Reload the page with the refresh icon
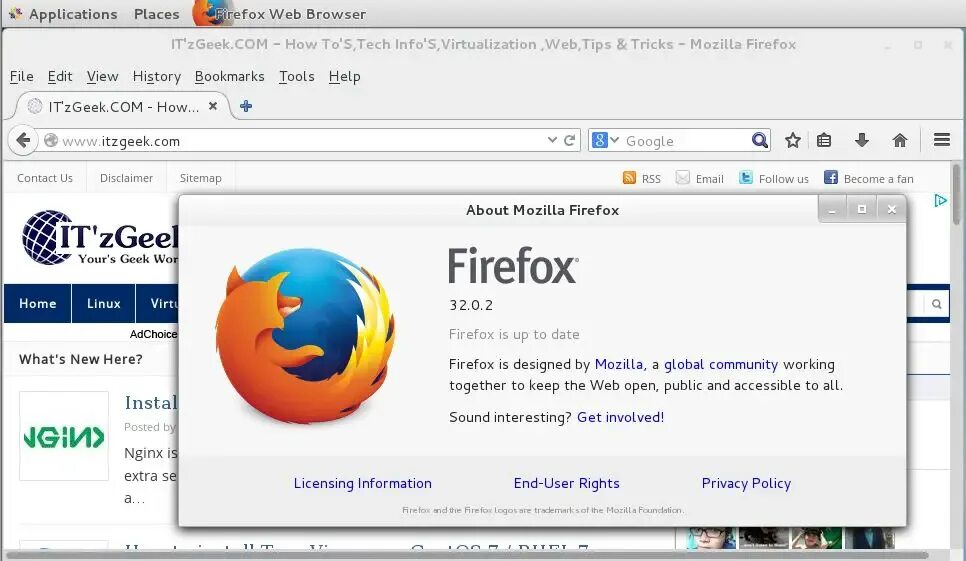Screen dimensions: 966x561 click(x=570, y=140)
